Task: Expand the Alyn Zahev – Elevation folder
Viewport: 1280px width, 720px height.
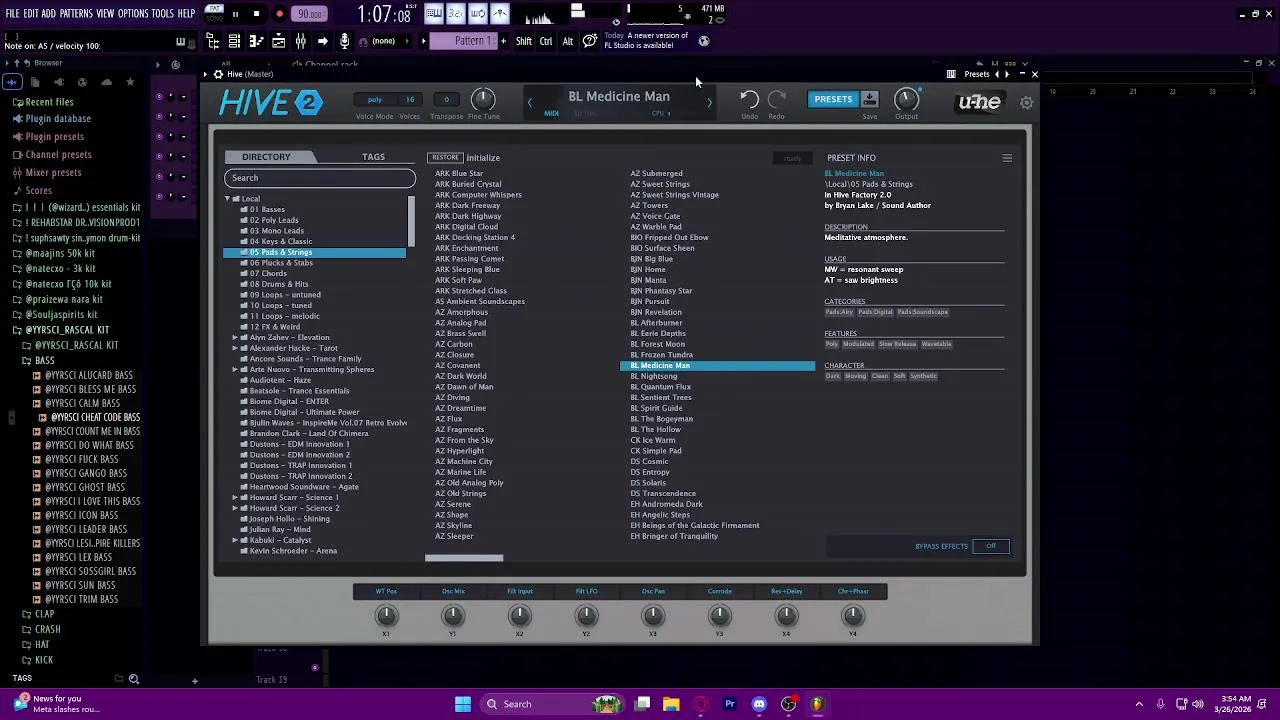Action: tap(235, 337)
